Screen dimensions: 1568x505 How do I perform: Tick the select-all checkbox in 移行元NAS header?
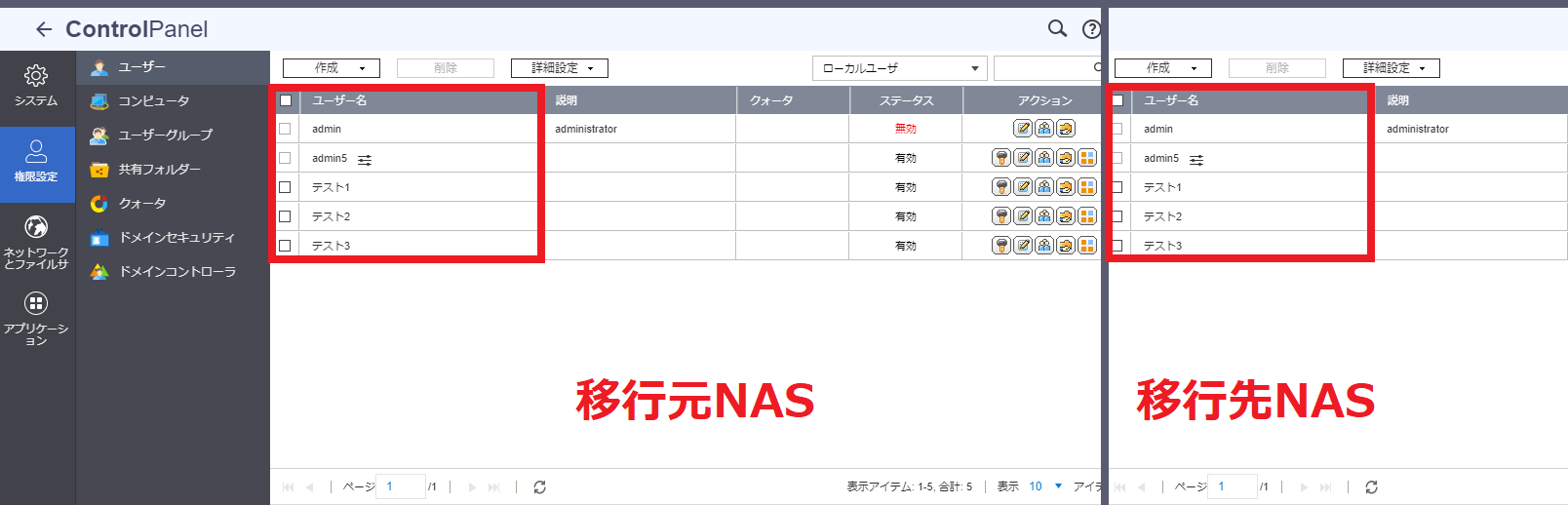[x=286, y=100]
